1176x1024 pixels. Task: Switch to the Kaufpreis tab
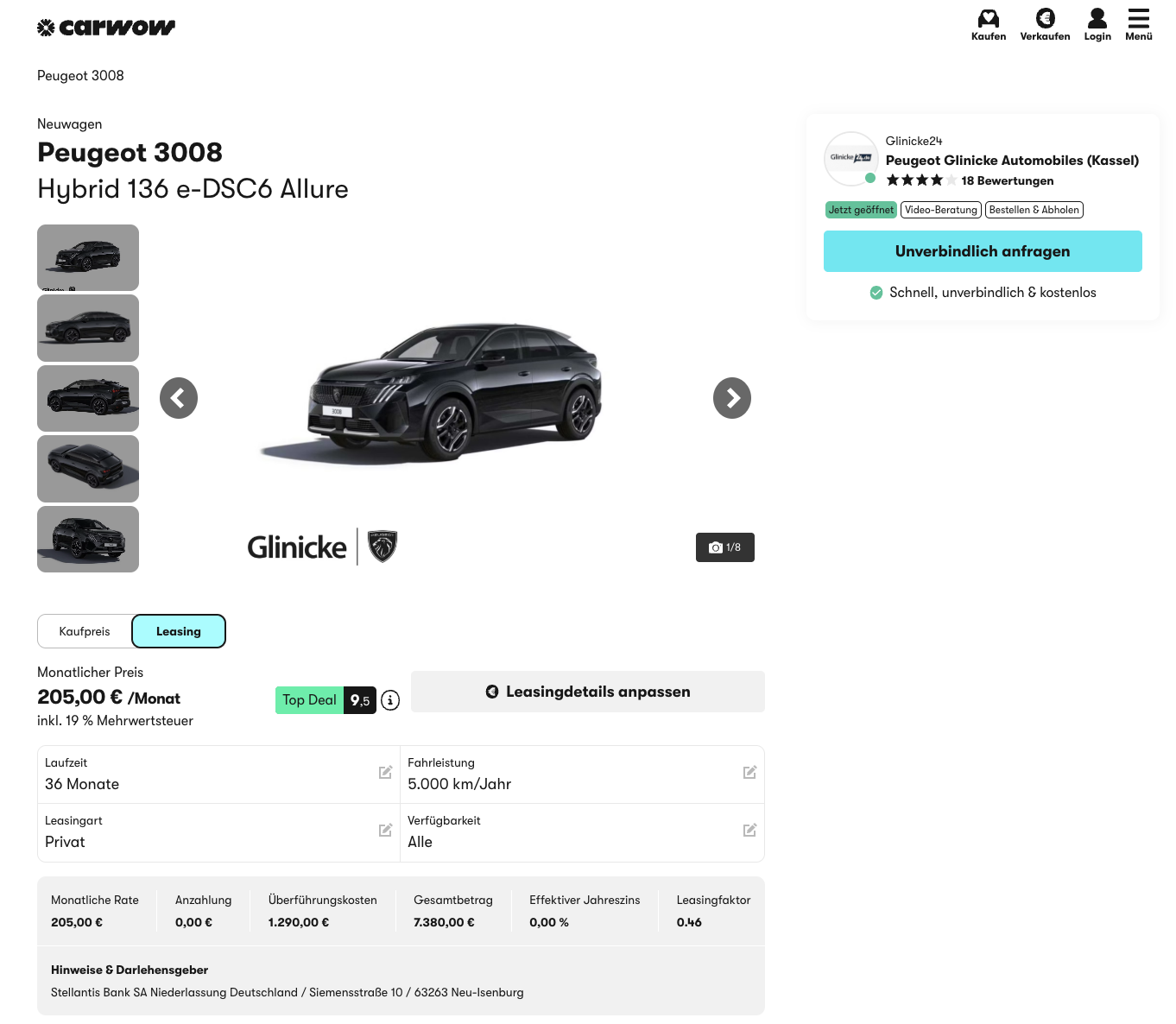click(85, 631)
